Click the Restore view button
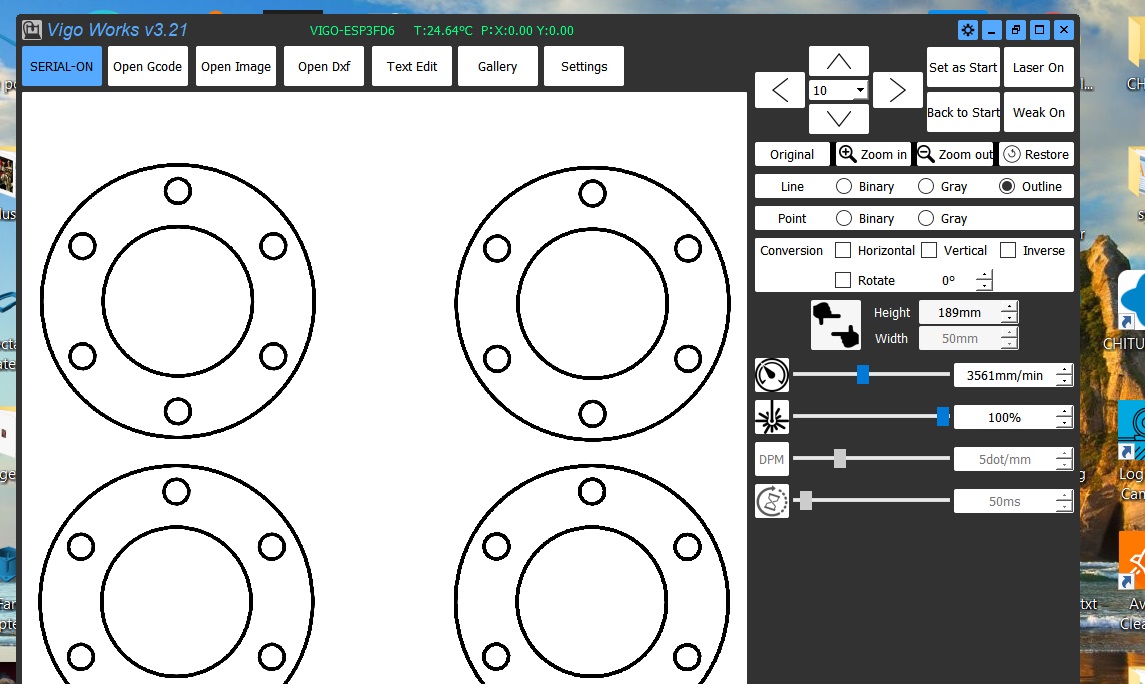 tap(1036, 154)
